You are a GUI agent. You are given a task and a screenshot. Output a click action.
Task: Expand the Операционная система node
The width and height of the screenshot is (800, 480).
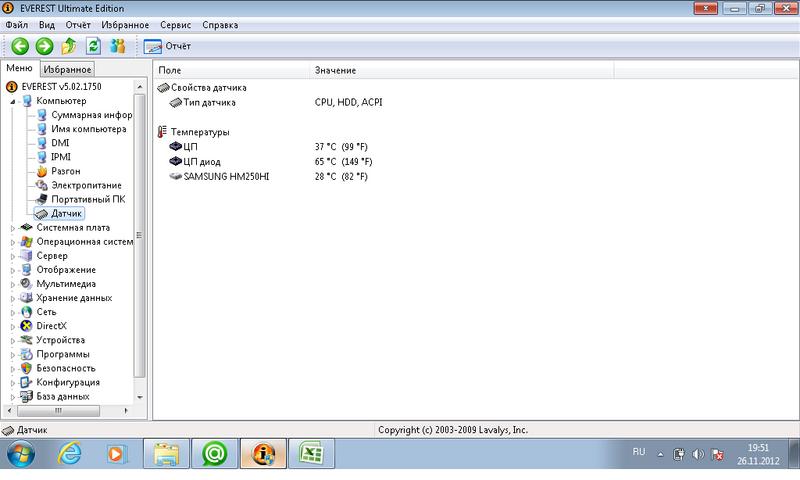[x=13, y=243]
